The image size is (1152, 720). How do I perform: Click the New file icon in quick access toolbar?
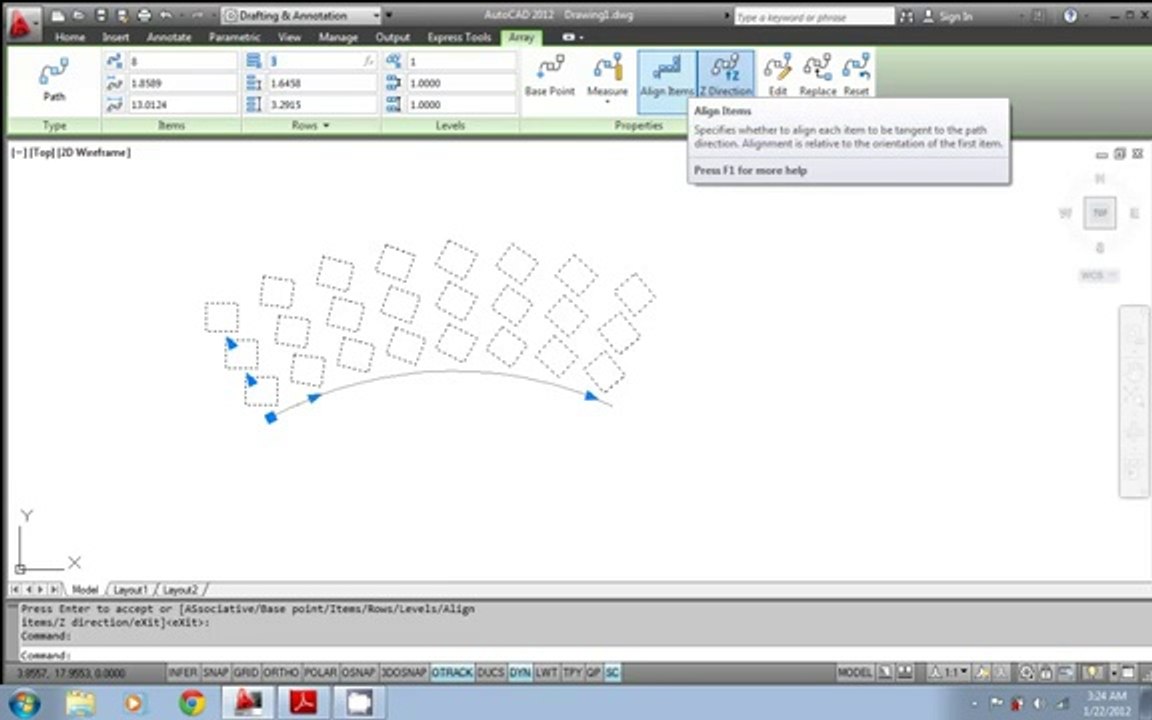58,15
